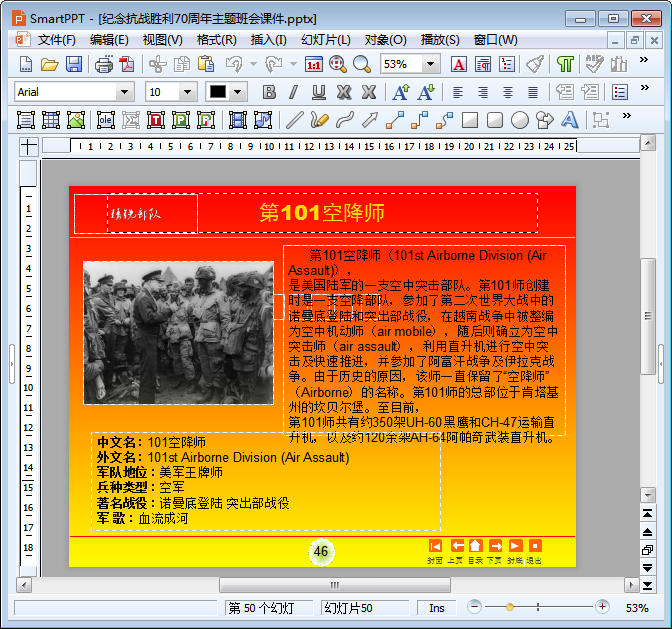The image size is (672, 629).
Task: Click the magnifier zoom tool icon
Action: (x=362, y=64)
